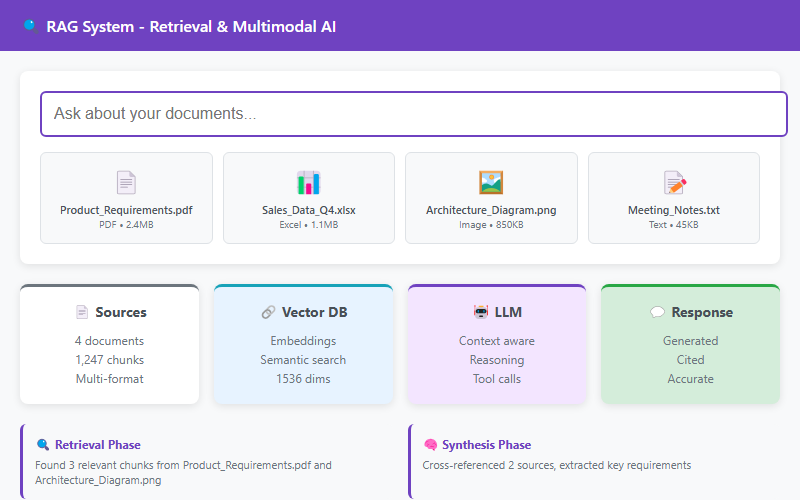Click the Sources page icon
800x500 pixels.
(82, 312)
